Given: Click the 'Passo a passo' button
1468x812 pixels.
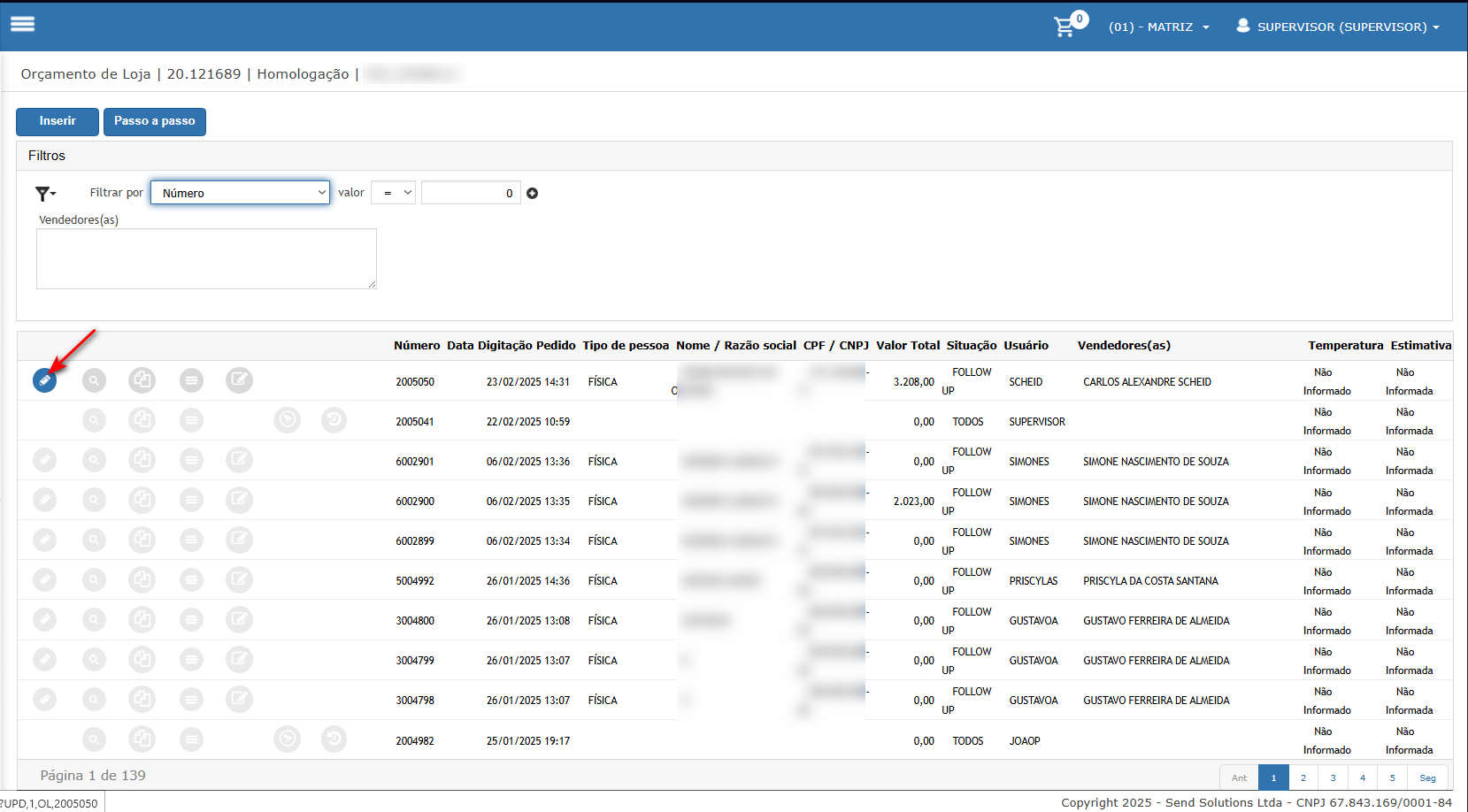Looking at the screenshot, I should point(155,121).
